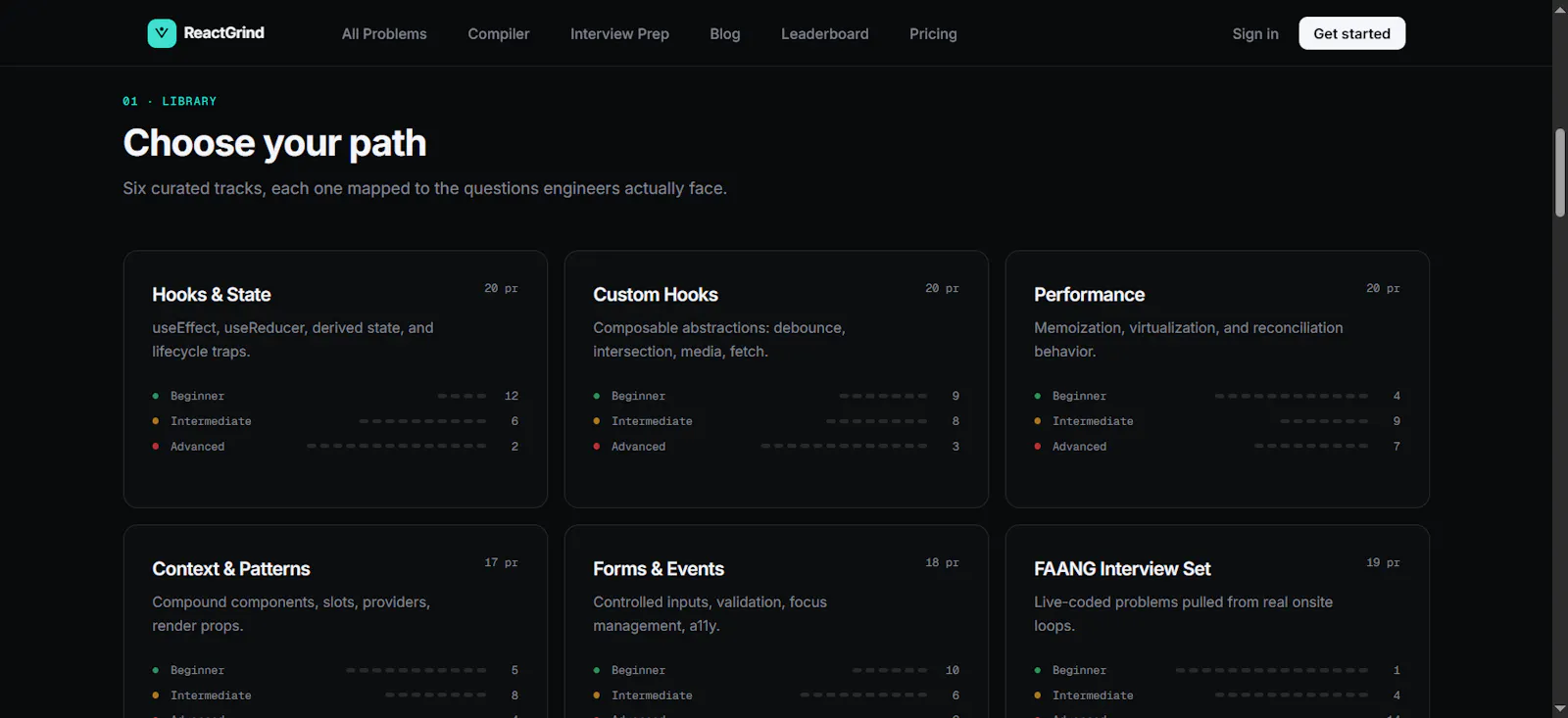Click the scrollbar up arrow
1568x718 pixels.
click(x=1560, y=9)
